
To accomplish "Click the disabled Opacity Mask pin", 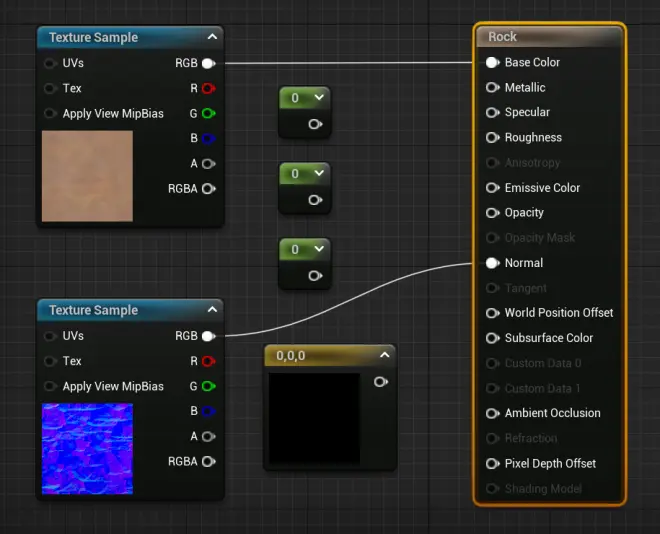I will click(492, 238).
